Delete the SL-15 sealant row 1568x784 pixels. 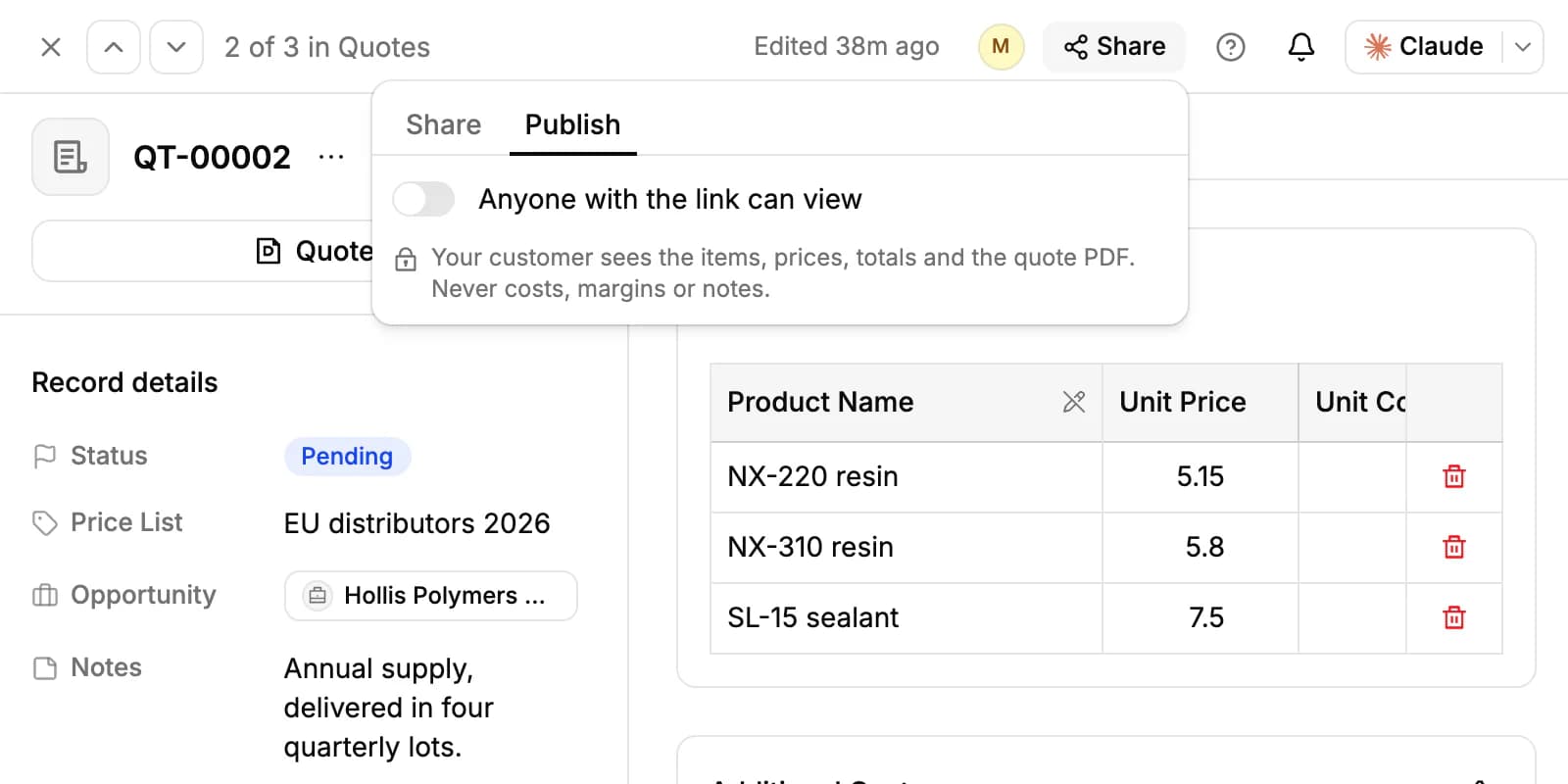coord(1454,617)
